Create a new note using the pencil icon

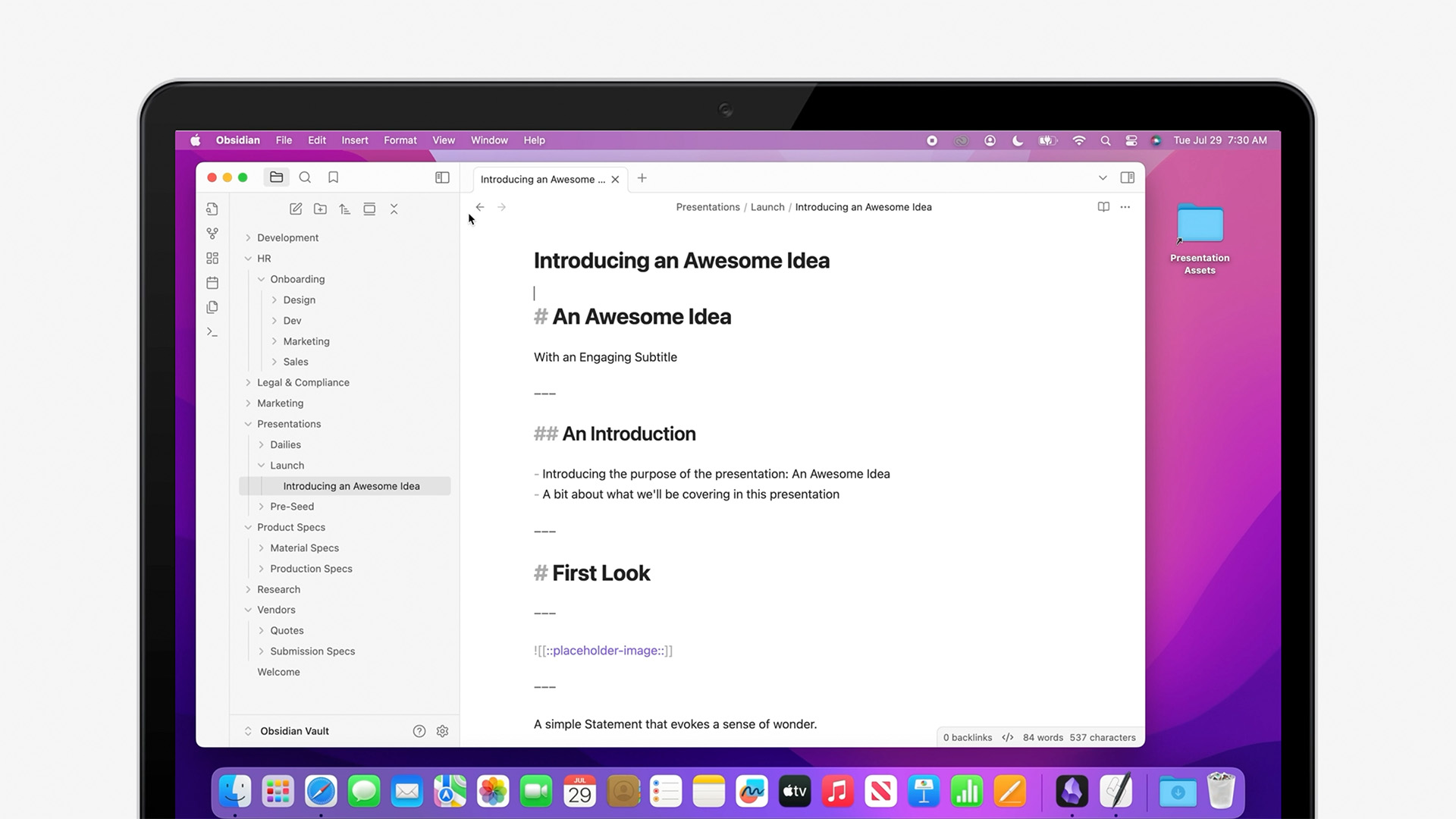296,209
